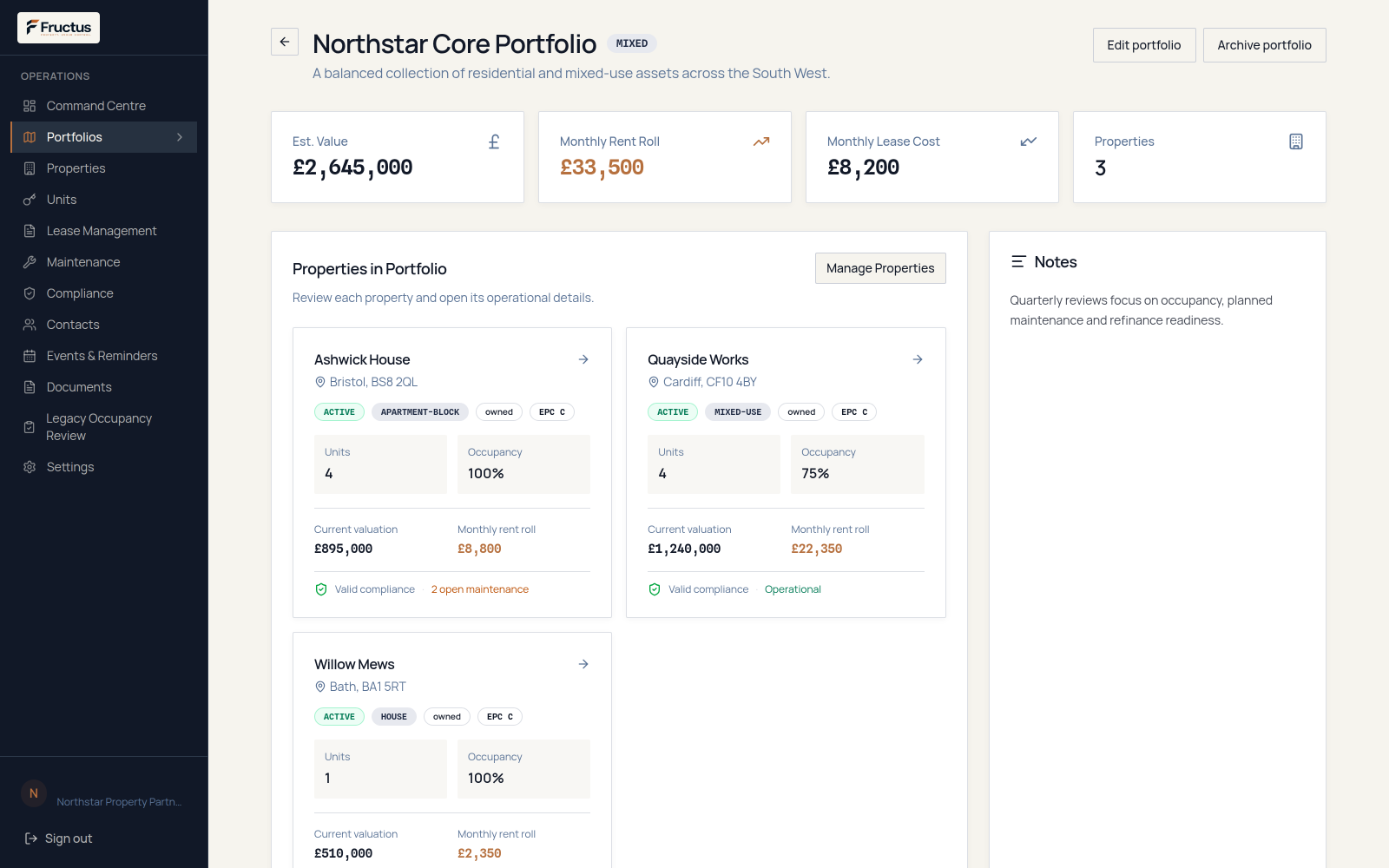This screenshot has height=868, width=1389.
Task: Click the Settings gear icon
Action: (30, 467)
